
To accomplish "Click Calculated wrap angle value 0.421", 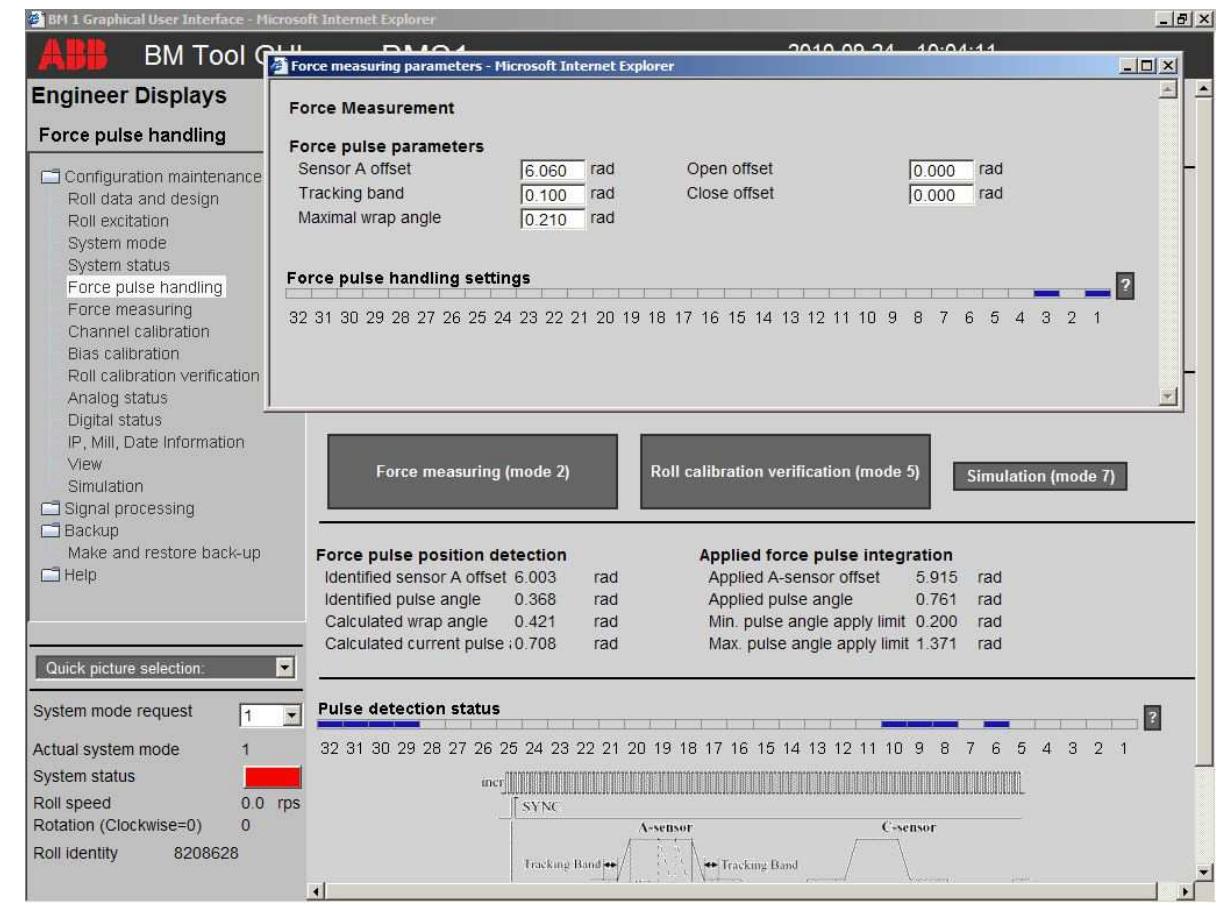I will pos(535,622).
